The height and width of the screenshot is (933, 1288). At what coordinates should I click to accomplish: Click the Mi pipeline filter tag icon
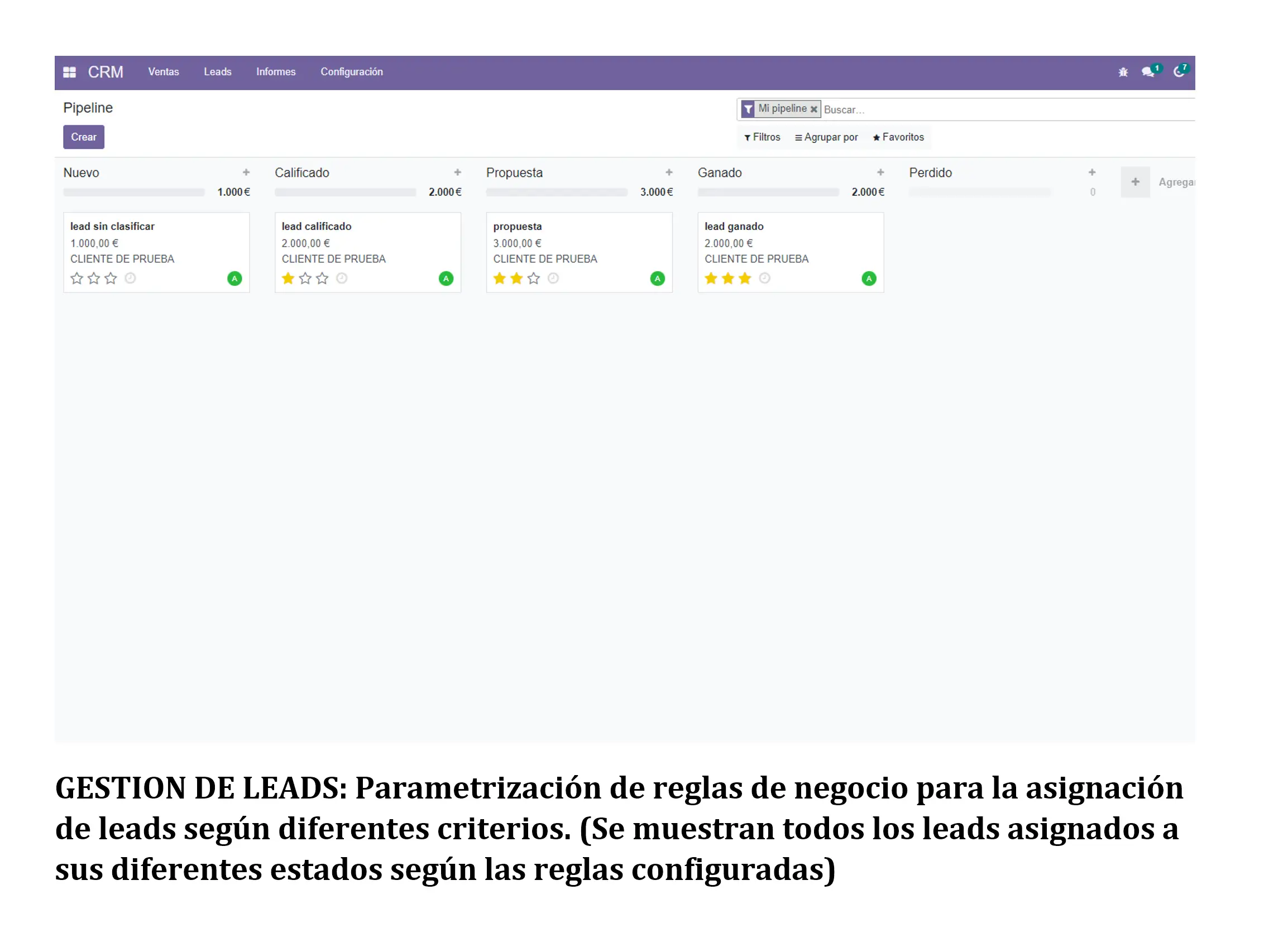[x=749, y=109]
